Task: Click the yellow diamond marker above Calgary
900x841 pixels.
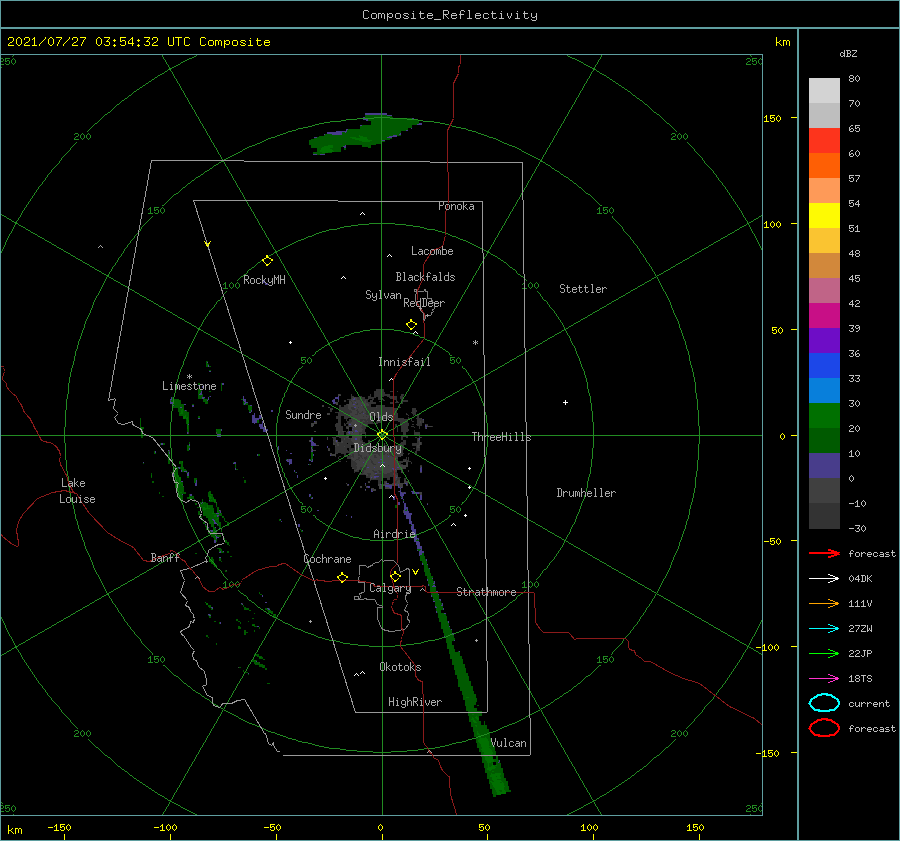Action: point(395,576)
